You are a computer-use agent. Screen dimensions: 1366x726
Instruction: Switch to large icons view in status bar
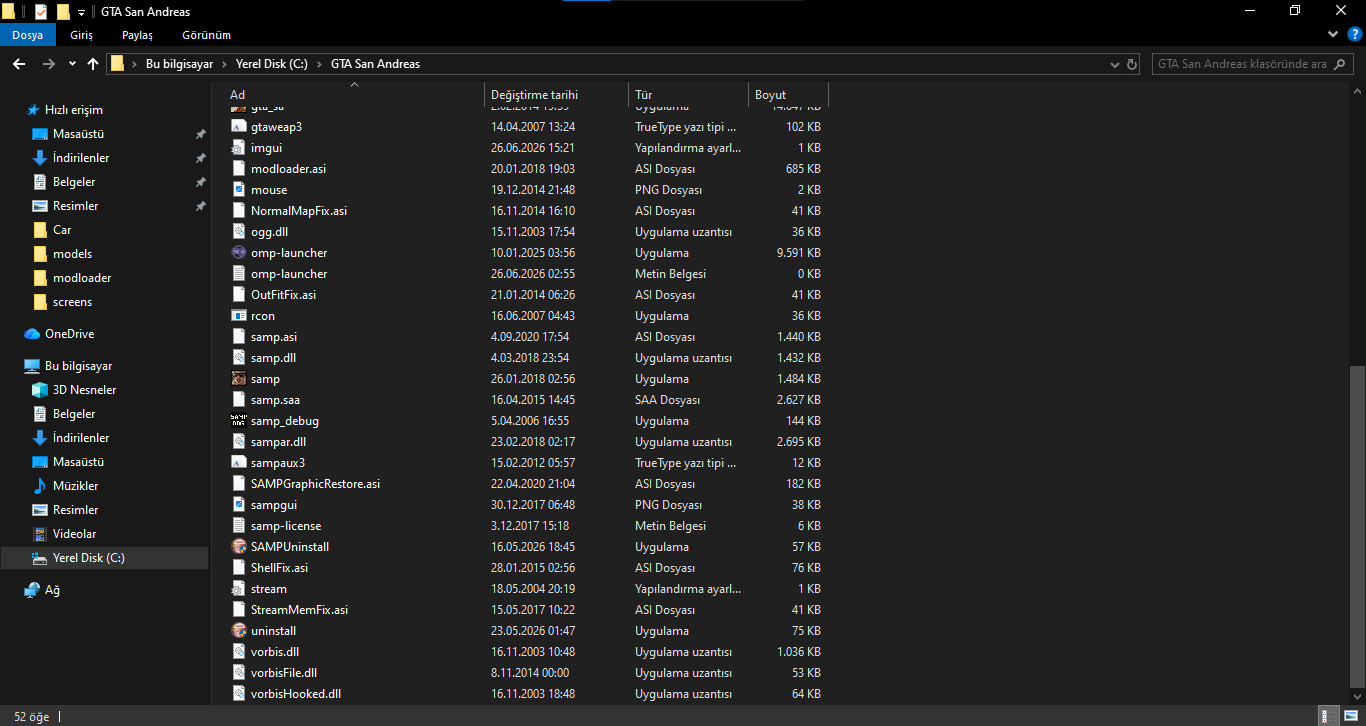(x=1349, y=716)
